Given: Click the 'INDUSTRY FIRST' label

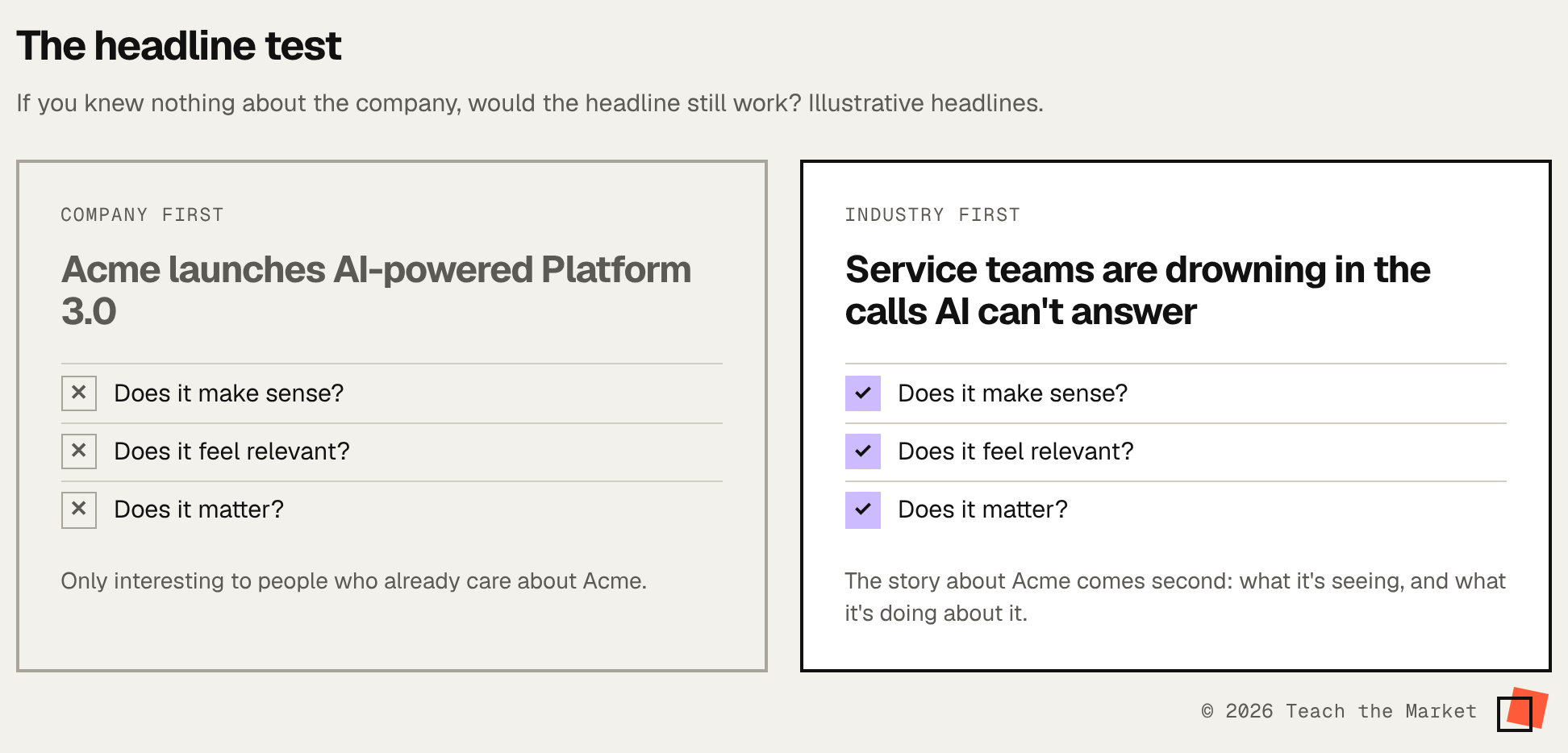Looking at the screenshot, I should 932,215.
